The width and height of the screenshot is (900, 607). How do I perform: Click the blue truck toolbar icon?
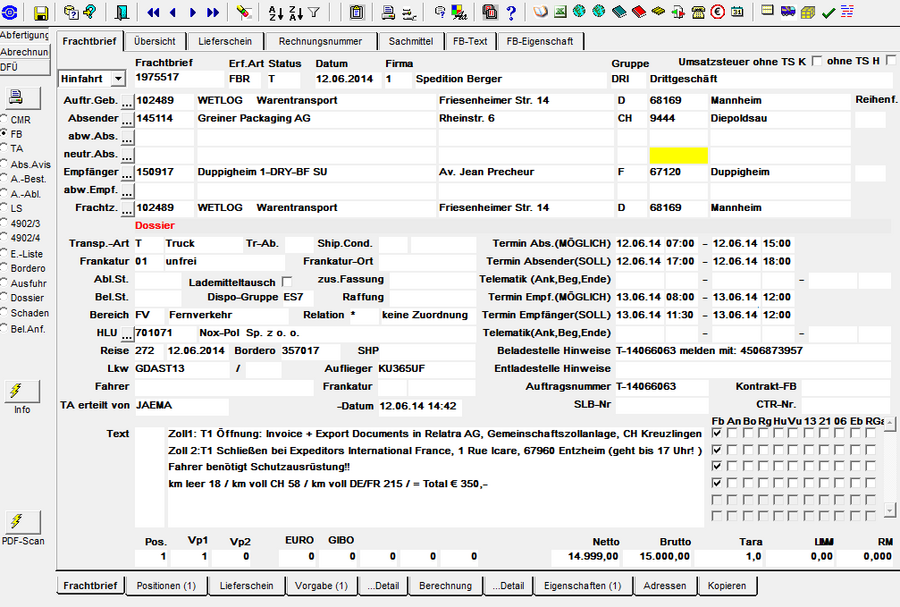[x=788, y=11]
